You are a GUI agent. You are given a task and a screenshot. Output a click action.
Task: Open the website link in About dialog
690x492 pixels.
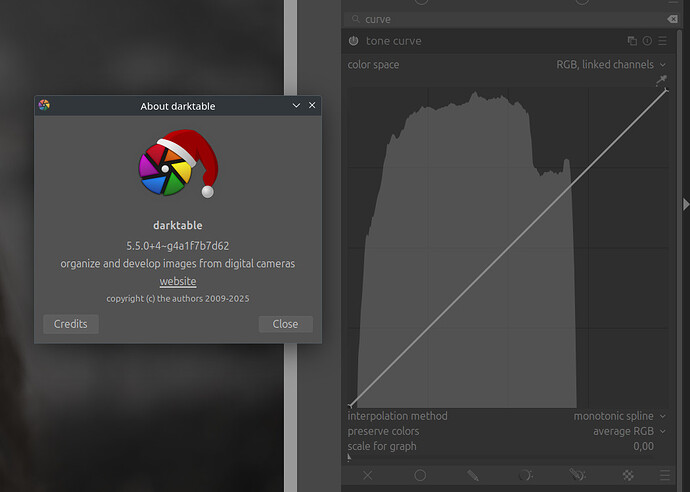[x=178, y=281]
